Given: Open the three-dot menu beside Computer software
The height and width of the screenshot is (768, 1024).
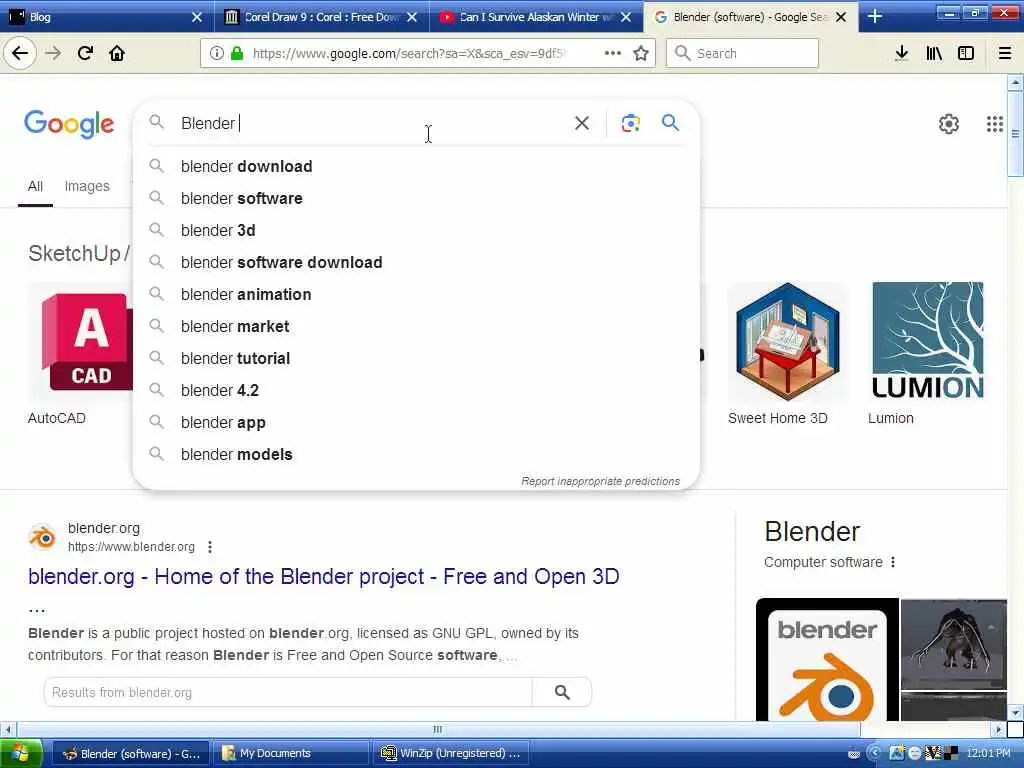Looking at the screenshot, I should coord(893,562).
